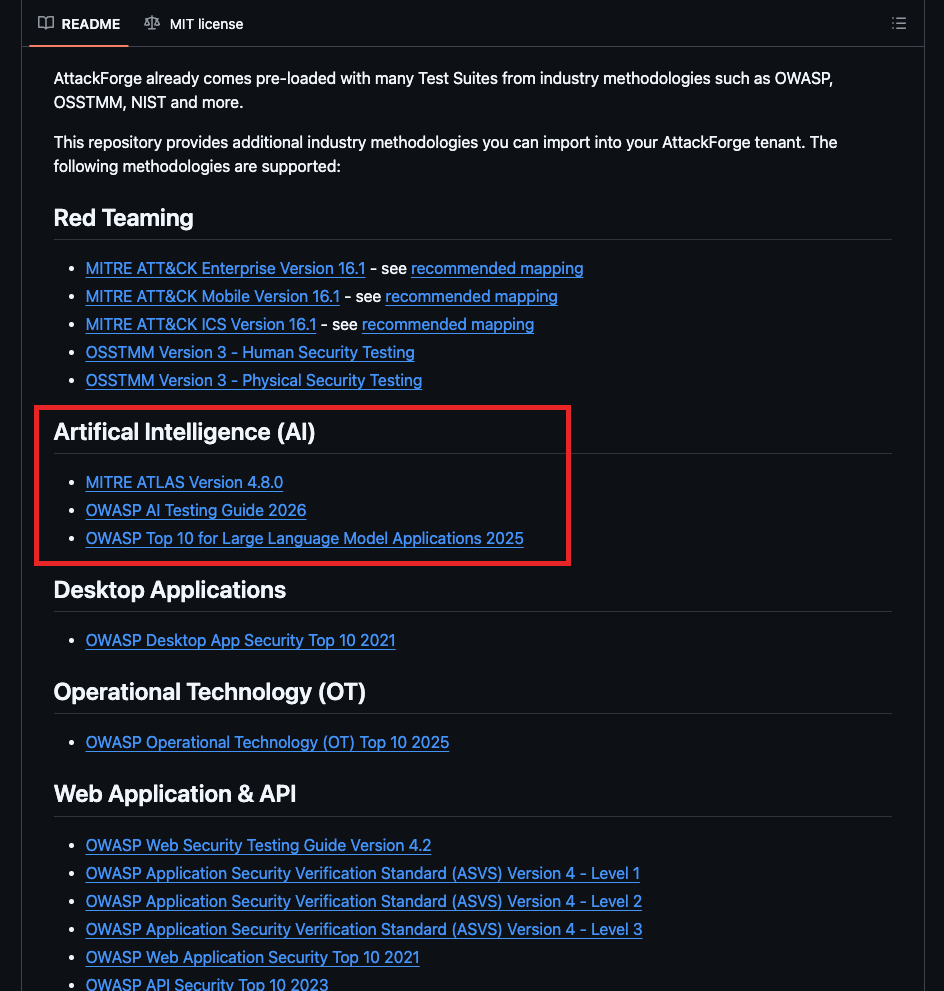Open OWASP Top 10 for LLM Applications 2025
944x991 pixels.
tap(304, 538)
